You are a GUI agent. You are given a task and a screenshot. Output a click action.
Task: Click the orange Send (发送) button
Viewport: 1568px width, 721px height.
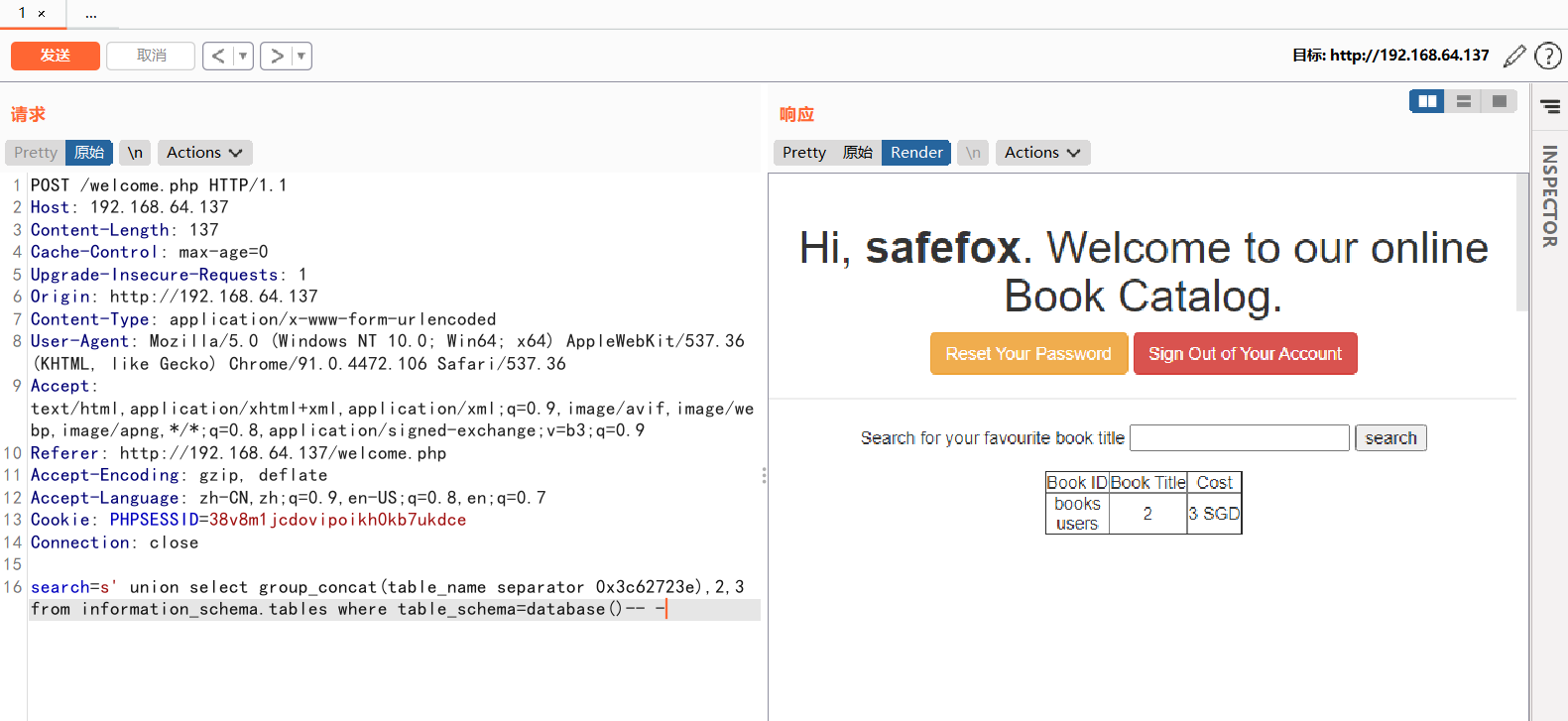point(56,56)
